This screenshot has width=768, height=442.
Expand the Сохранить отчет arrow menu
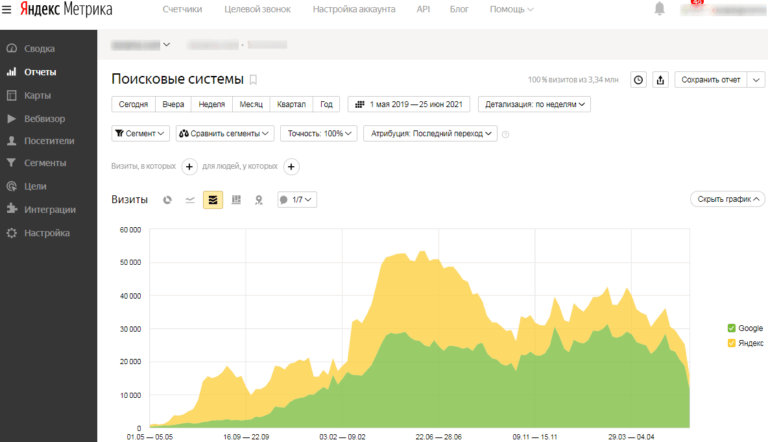click(756, 80)
